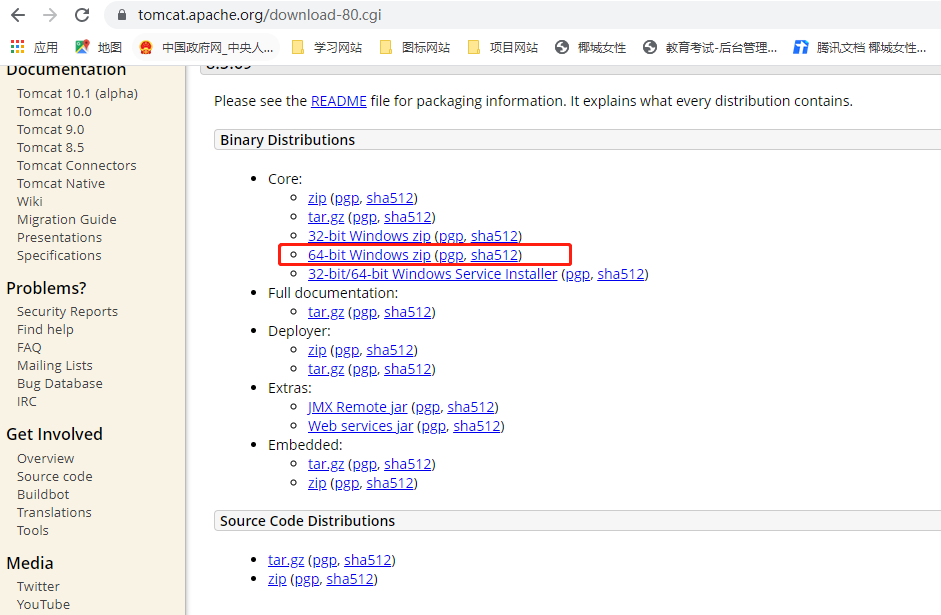
Task: Open the 椰城女性 bookmark
Action: point(591,47)
